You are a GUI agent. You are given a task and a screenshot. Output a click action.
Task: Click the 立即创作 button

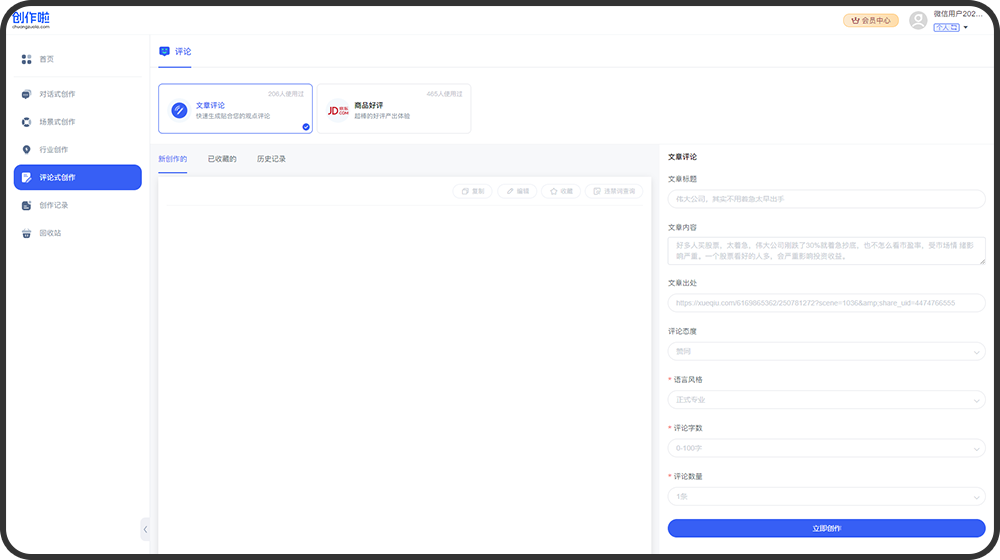(x=826, y=528)
